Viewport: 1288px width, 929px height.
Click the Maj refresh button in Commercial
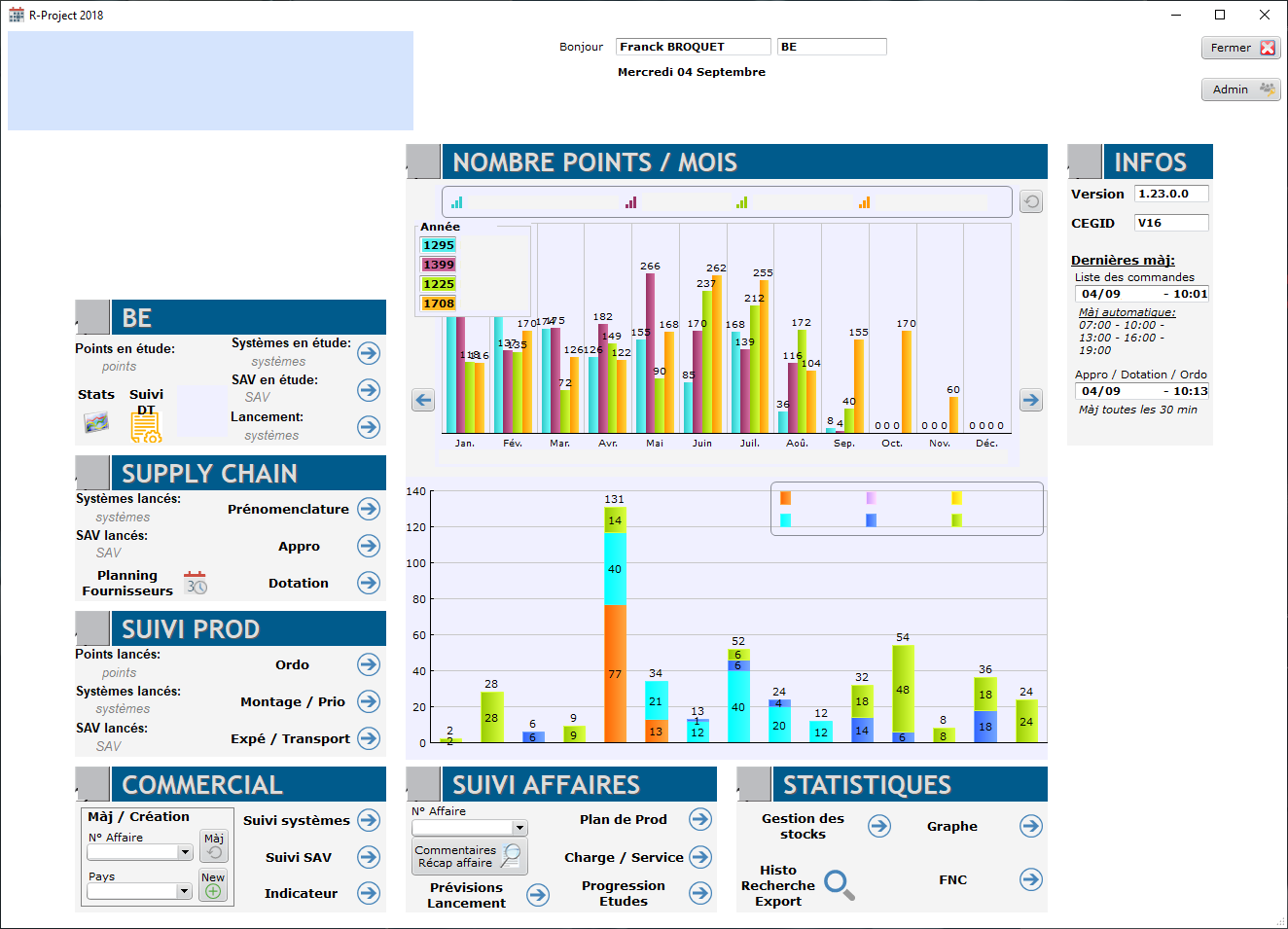point(214,845)
